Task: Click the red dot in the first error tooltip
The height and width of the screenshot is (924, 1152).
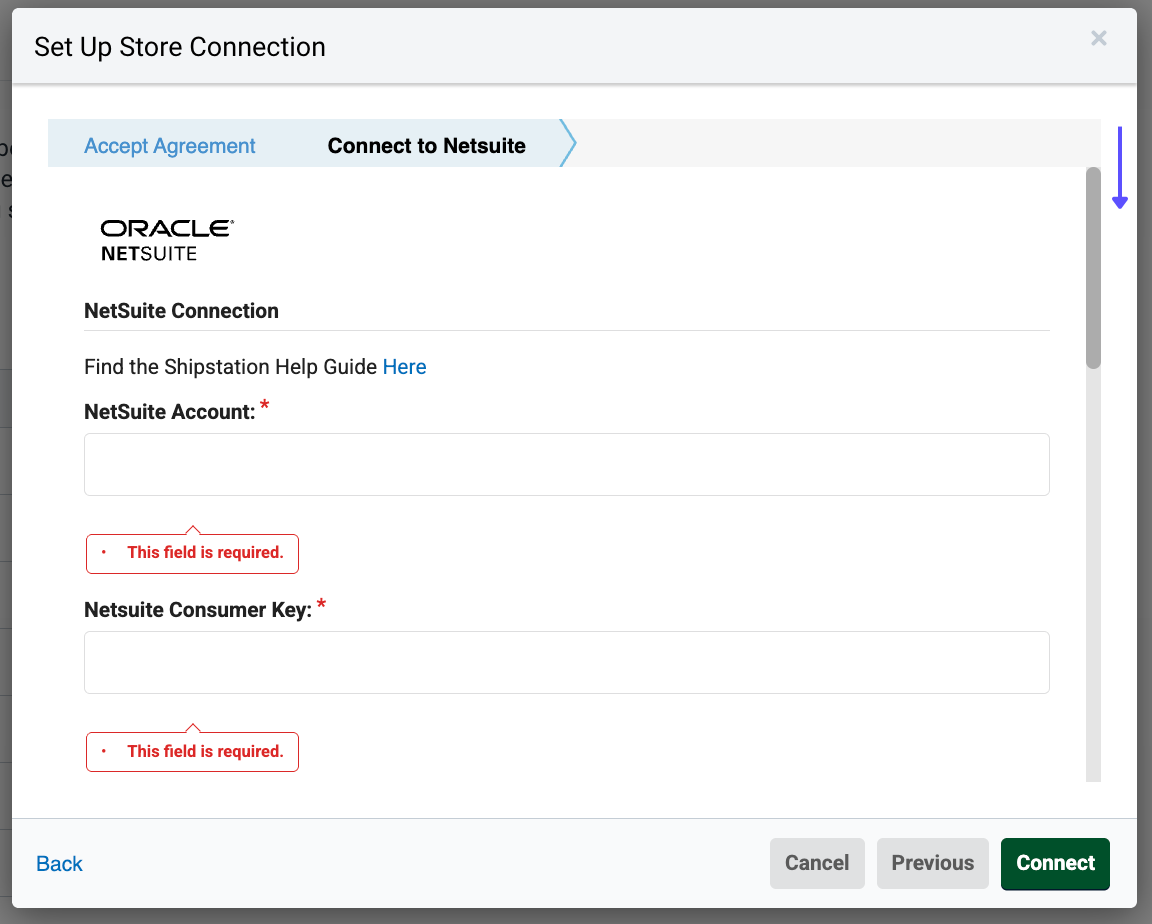Action: pyautogui.click(x=104, y=552)
